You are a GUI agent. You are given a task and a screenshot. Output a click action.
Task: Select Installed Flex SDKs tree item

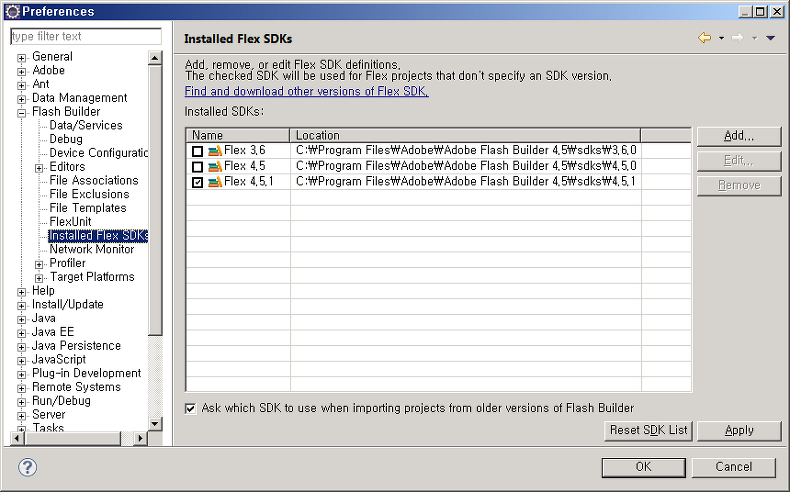(98, 236)
